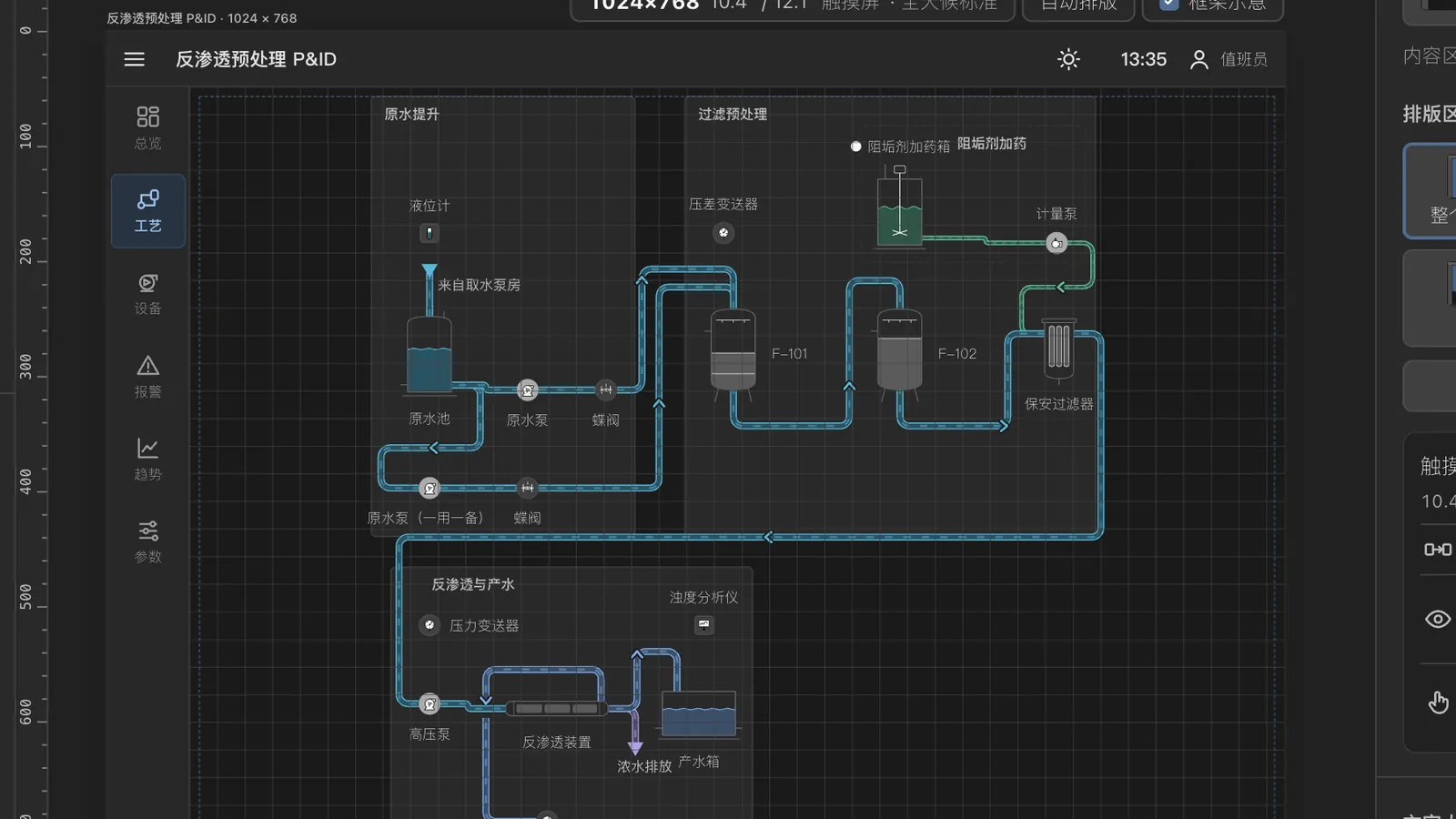Click the 反渗透装置 membrane unit
Screen dimensions: 1456x819
point(557,708)
